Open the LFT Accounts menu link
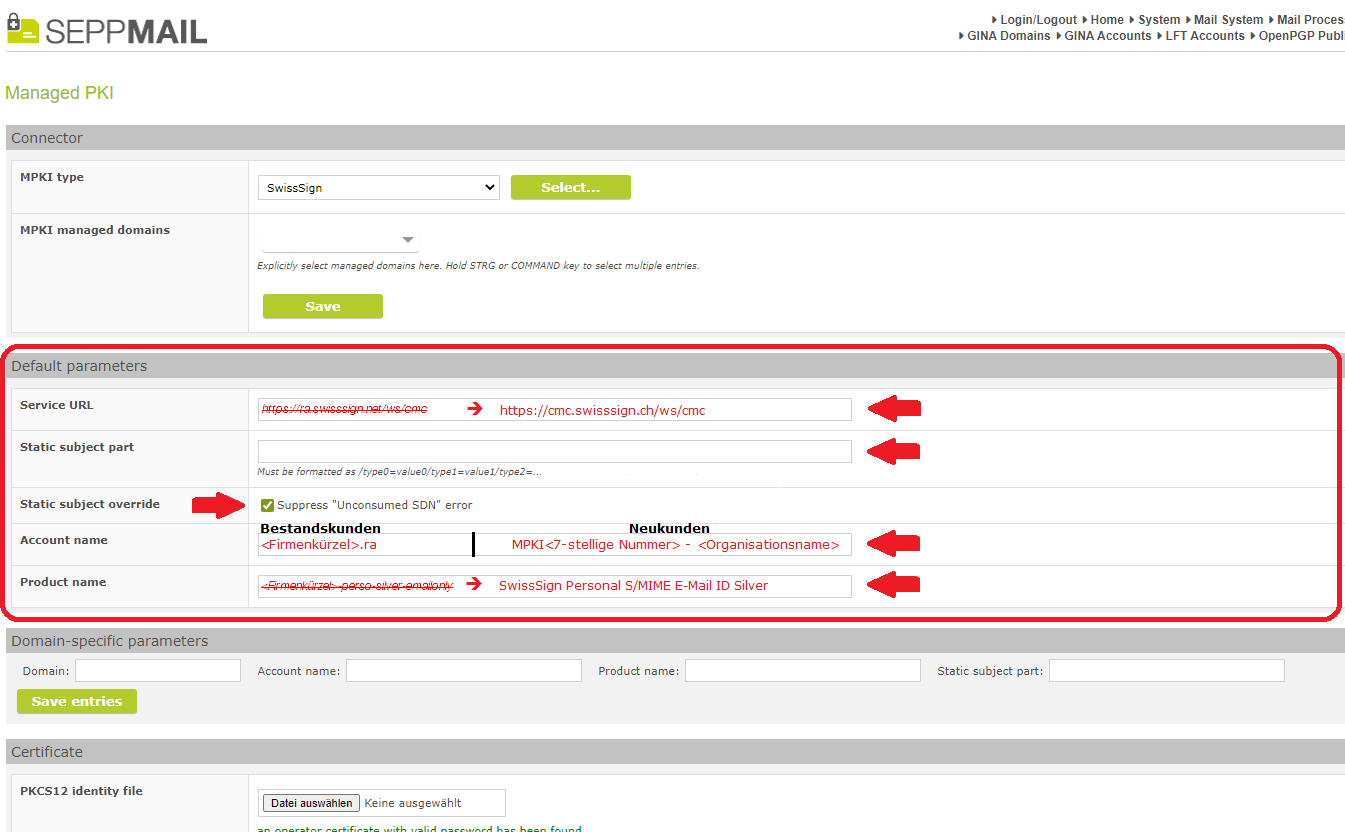 (1205, 36)
